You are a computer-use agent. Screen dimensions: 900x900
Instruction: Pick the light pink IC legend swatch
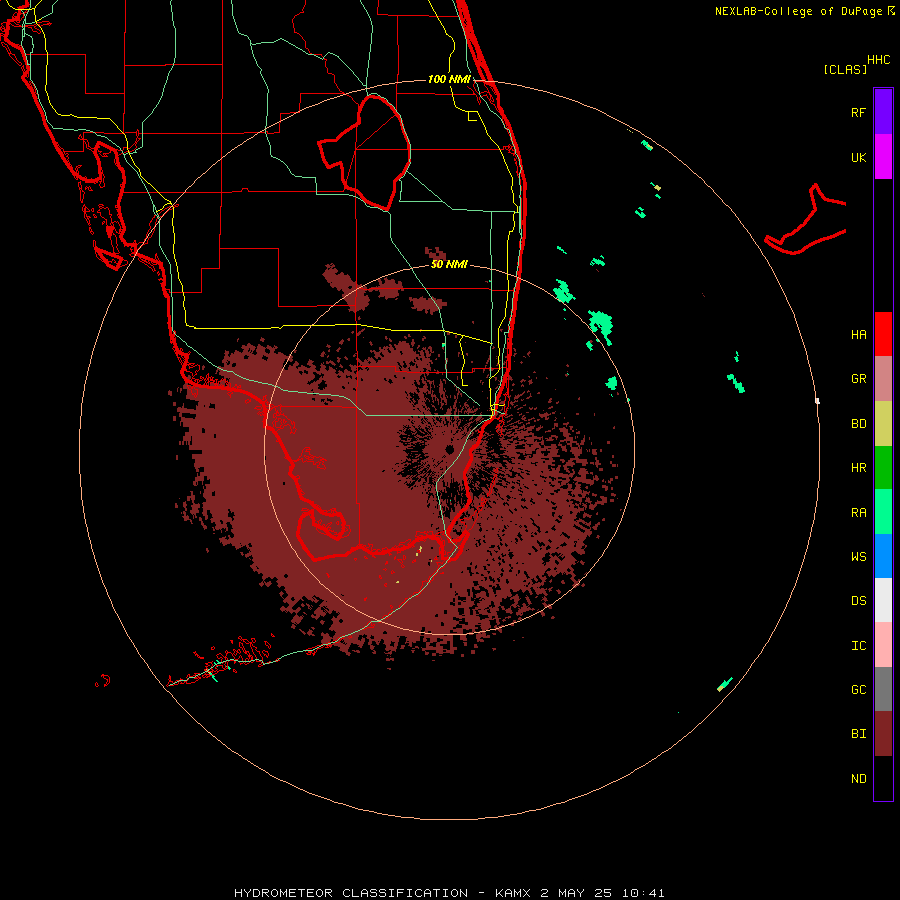[x=883, y=645]
